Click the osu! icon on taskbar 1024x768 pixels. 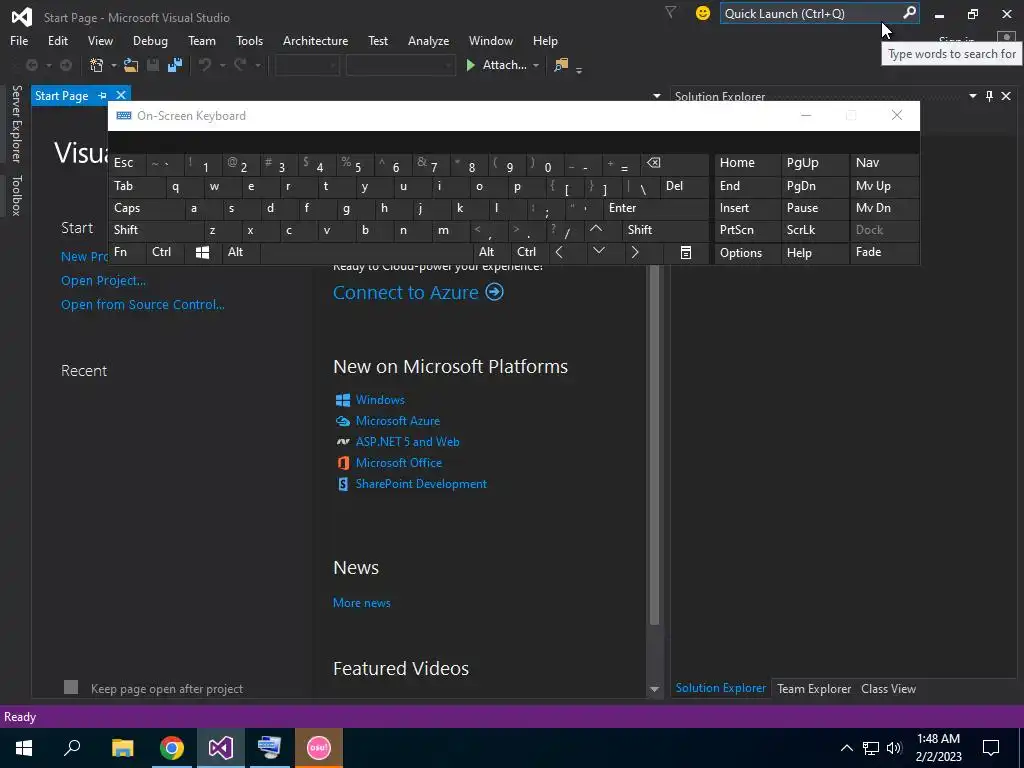[x=319, y=748]
